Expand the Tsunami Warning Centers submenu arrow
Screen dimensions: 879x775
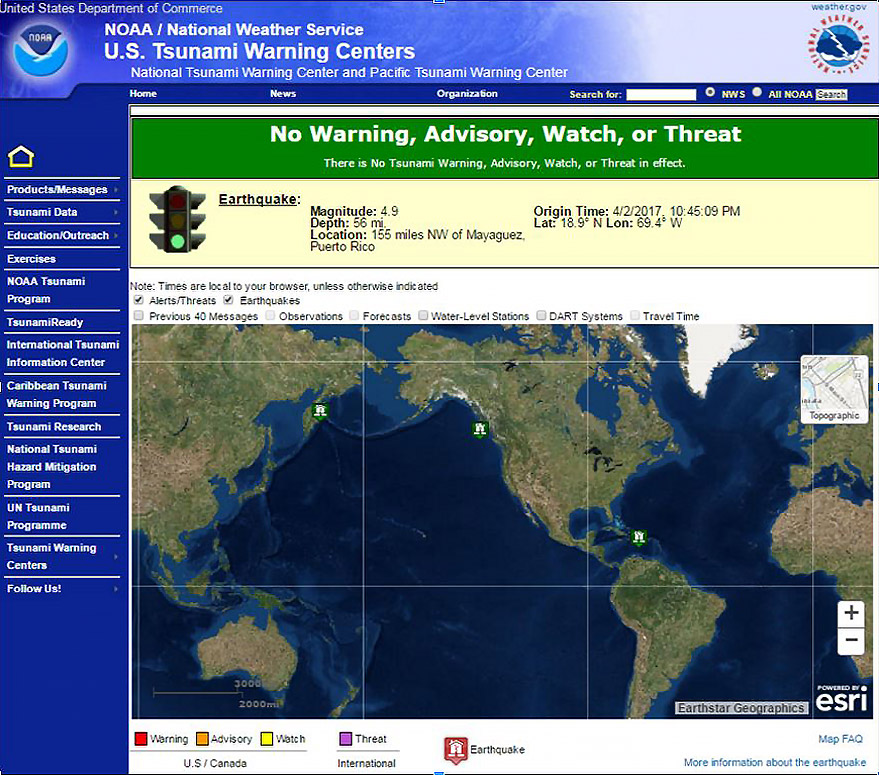(116, 557)
